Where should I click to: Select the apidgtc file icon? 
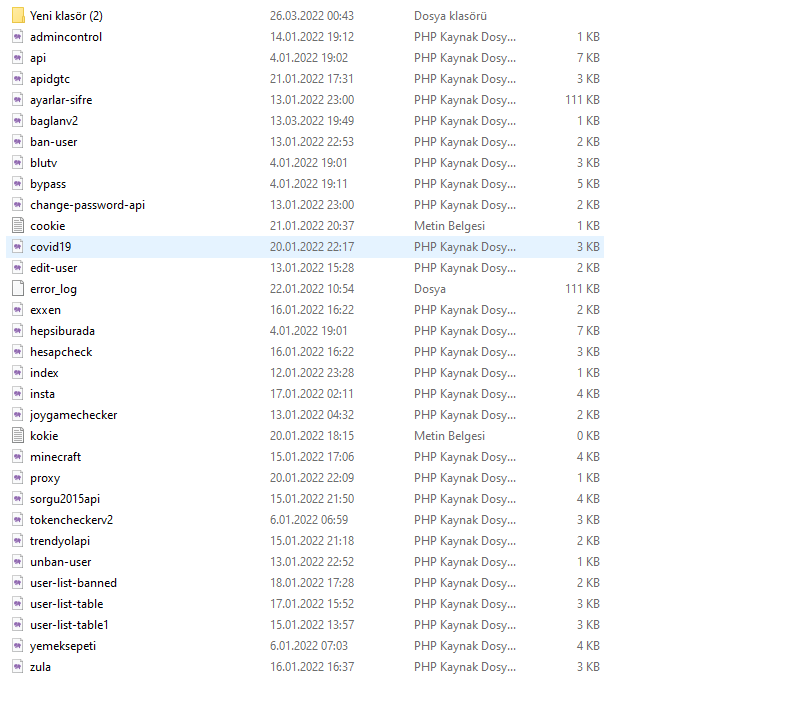click(18, 79)
